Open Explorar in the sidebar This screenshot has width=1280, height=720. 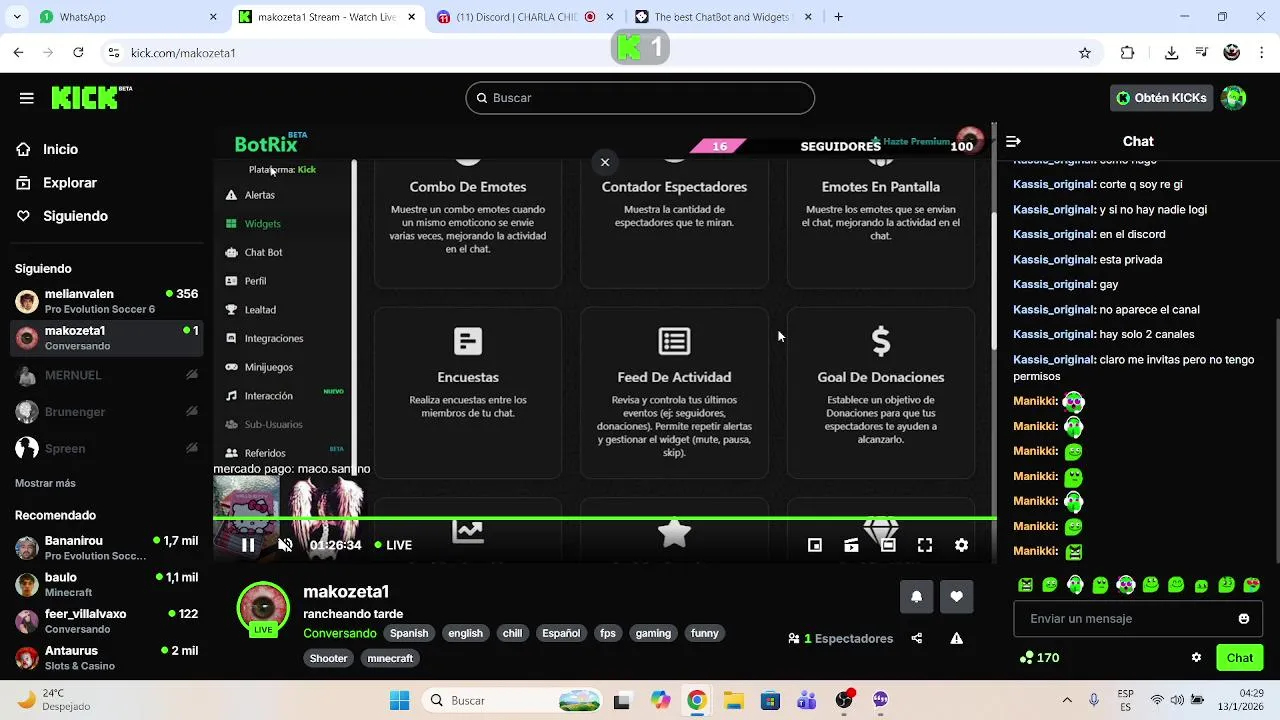tap(69, 183)
